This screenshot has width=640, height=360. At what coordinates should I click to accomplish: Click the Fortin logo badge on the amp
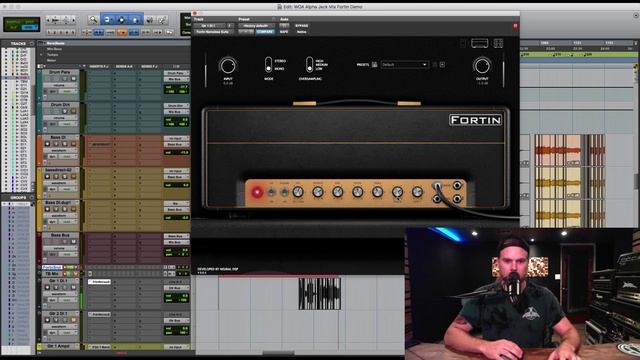click(476, 120)
